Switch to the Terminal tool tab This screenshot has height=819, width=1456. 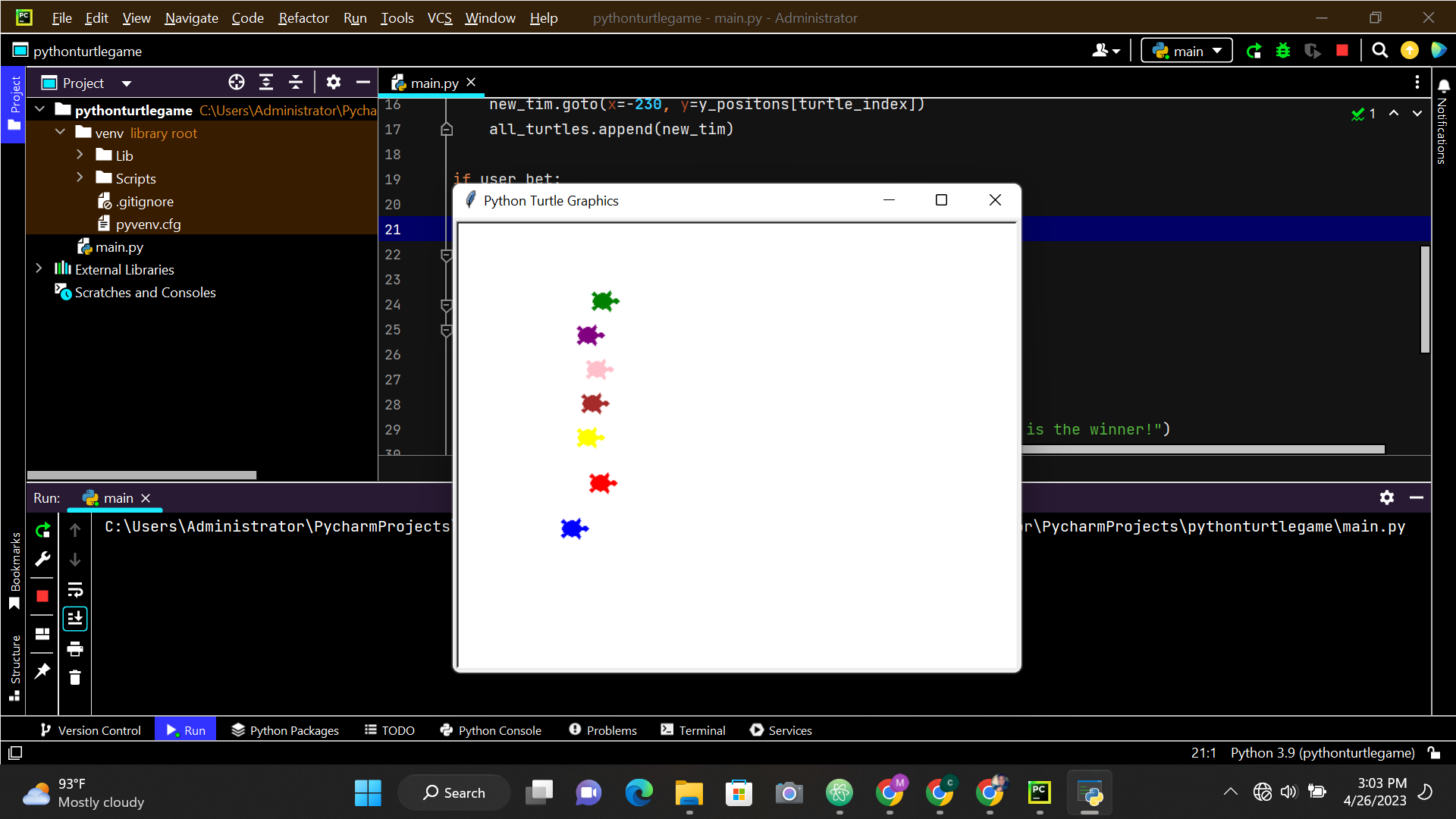click(x=693, y=730)
